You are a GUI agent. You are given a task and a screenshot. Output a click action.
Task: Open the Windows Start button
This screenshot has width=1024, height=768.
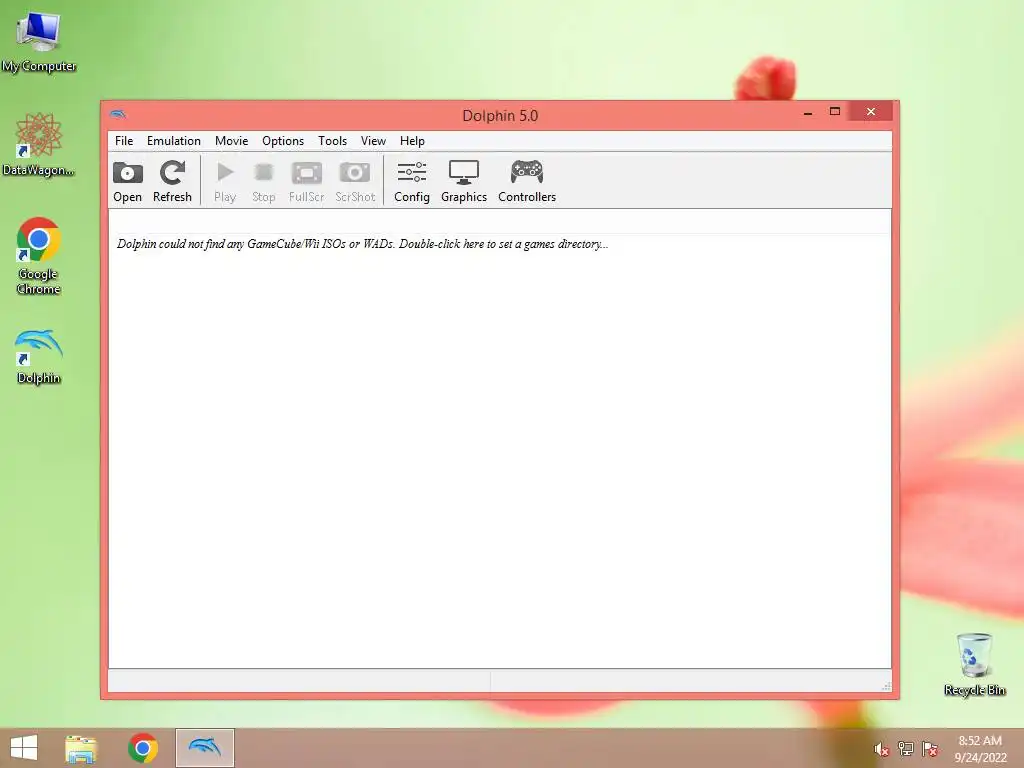tap(24, 748)
